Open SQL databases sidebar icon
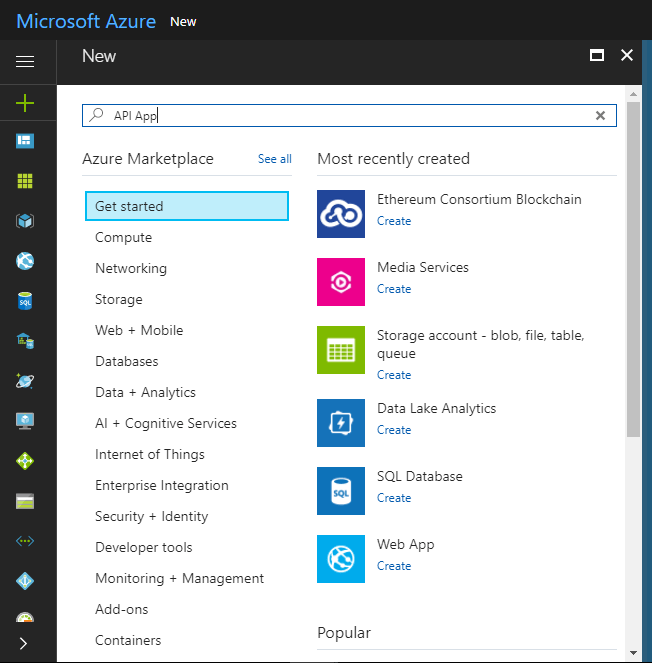Viewport: 652px width, 663px height. click(x=25, y=300)
